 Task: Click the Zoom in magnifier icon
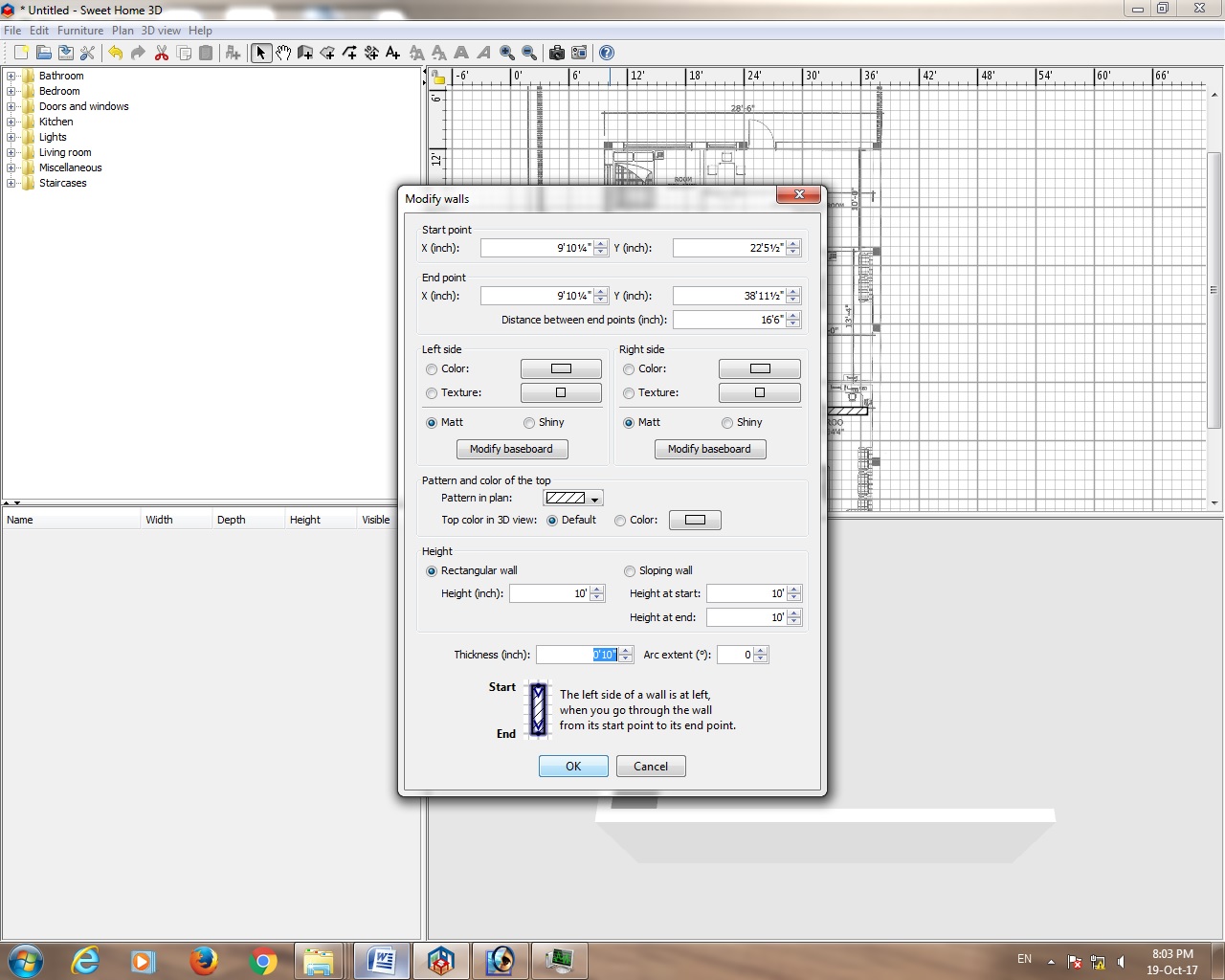507,53
